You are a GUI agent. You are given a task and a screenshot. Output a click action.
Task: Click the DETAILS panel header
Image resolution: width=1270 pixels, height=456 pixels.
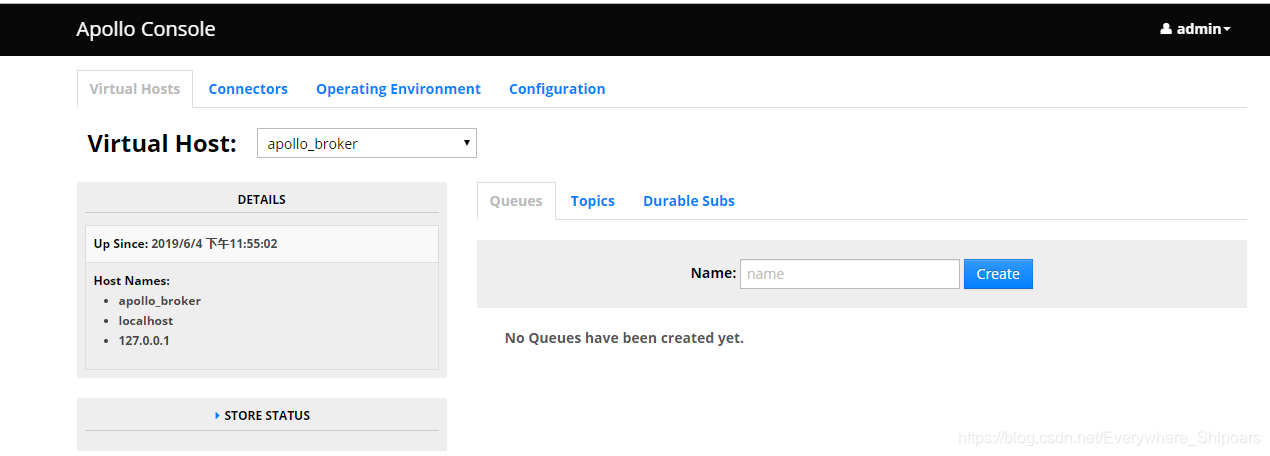pos(262,199)
